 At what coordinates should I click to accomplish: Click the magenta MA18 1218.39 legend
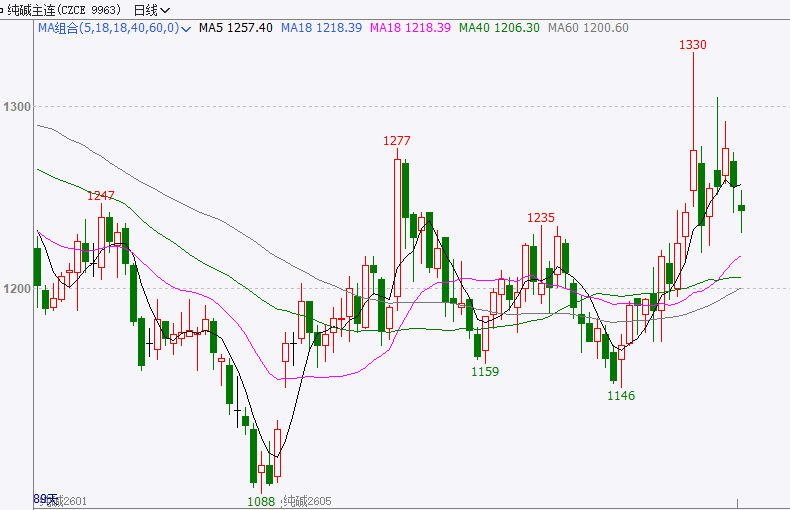click(410, 28)
